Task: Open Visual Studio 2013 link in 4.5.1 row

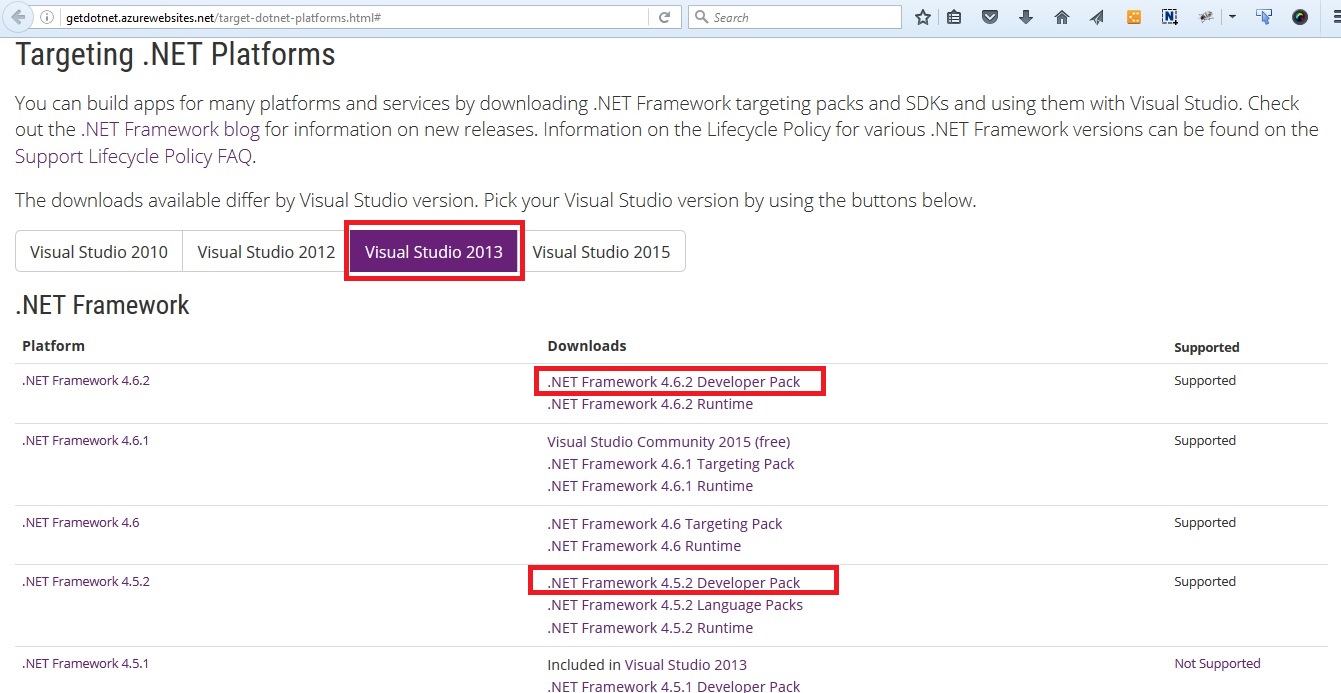Action: [686, 665]
